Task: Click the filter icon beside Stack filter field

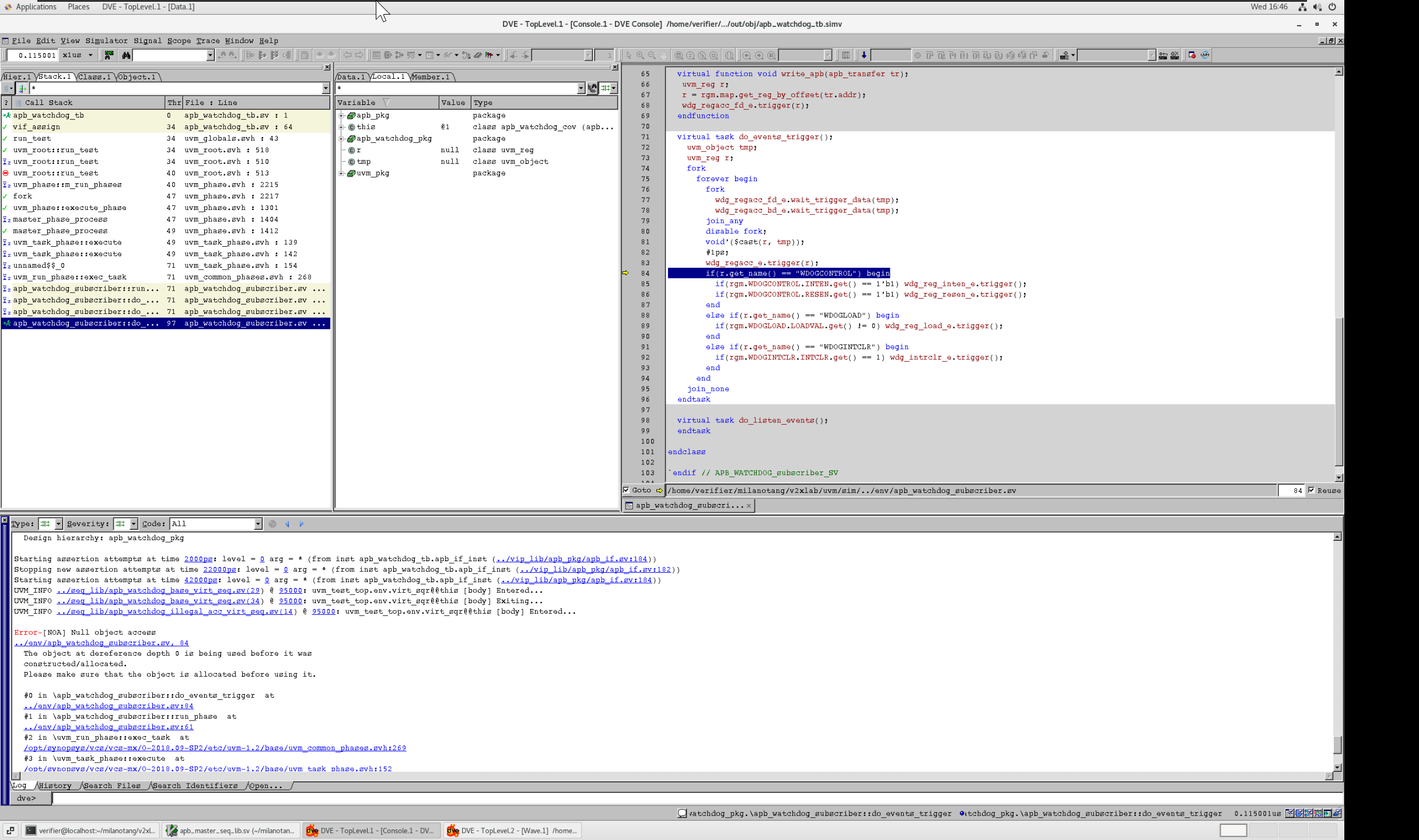Action: (22, 89)
